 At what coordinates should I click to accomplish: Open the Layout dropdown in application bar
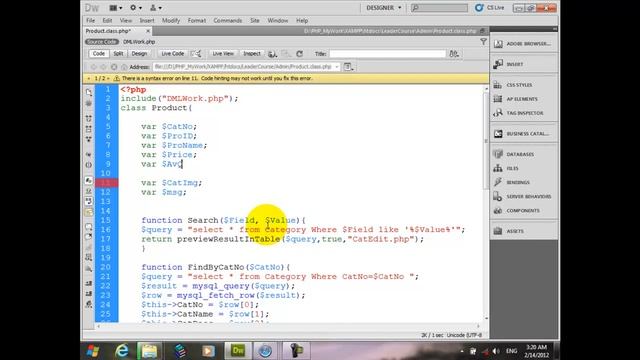[116, 8]
